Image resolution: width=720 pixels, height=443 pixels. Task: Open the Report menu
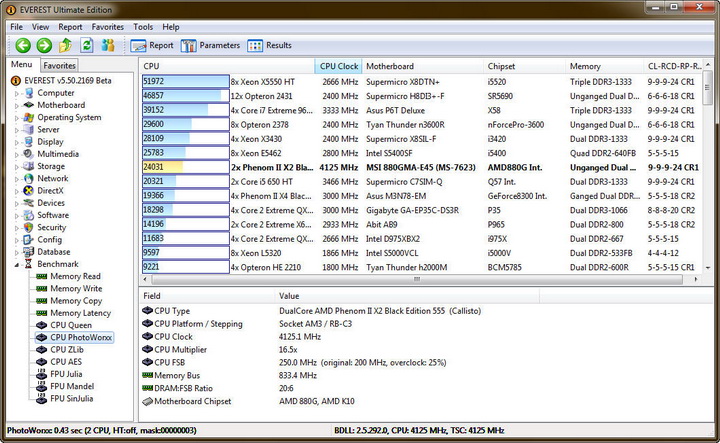pyautogui.click(x=70, y=27)
